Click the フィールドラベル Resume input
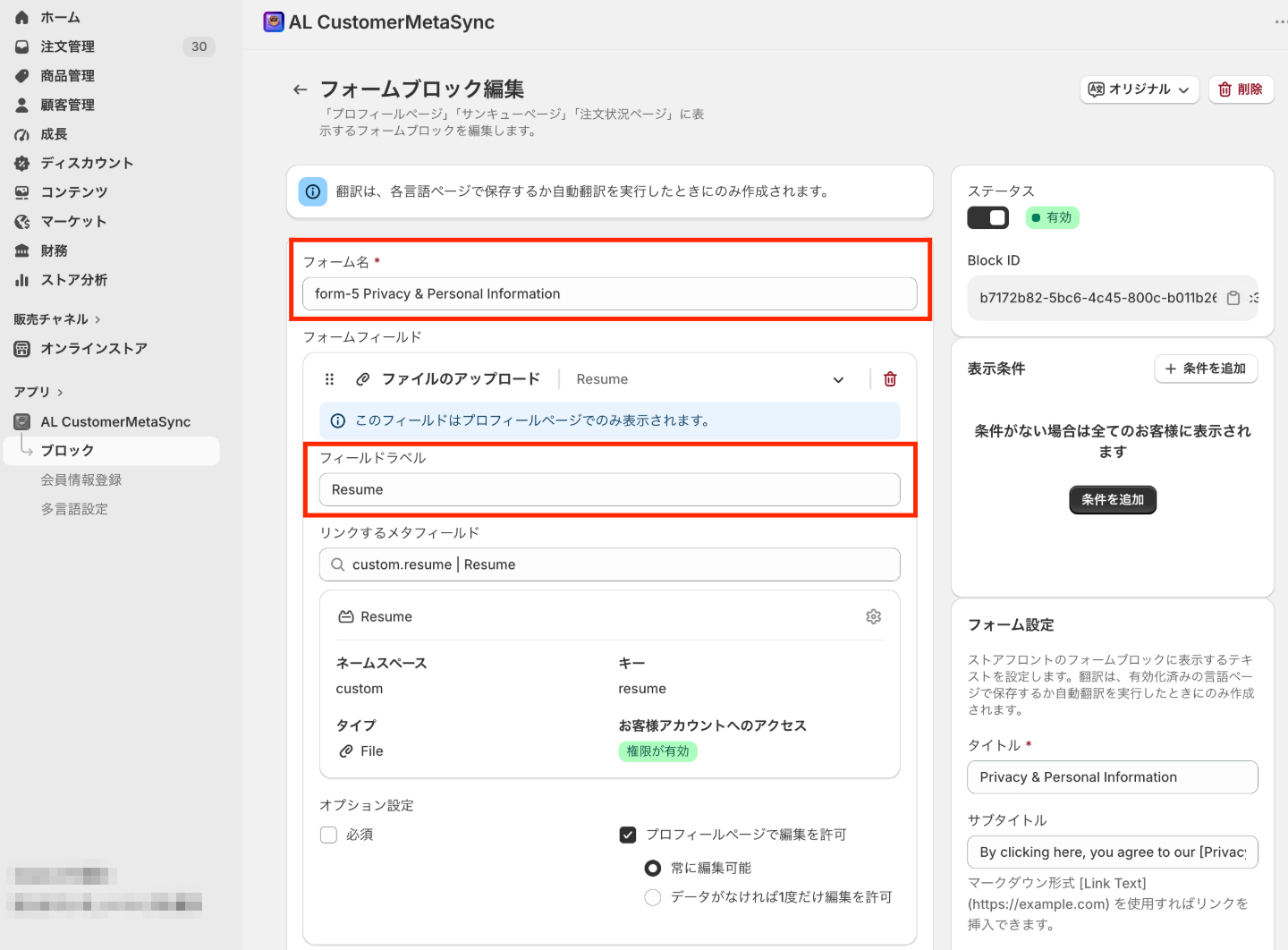This screenshot has height=950, width=1288. click(x=610, y=489)
